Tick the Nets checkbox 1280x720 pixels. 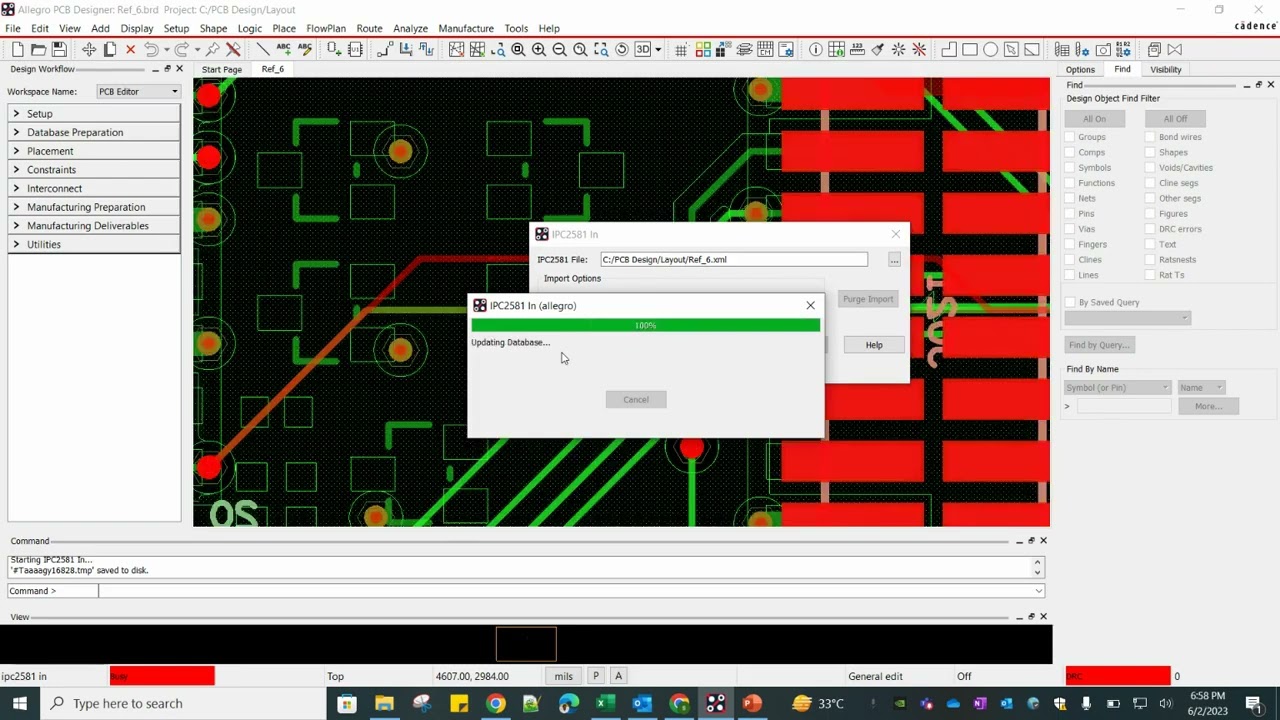1070,198
